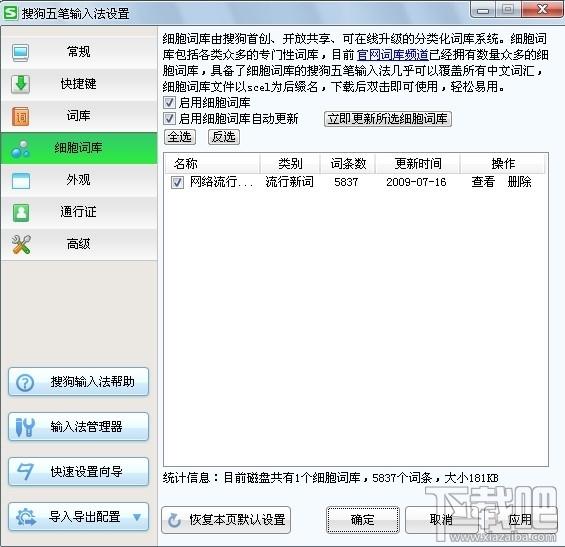Click the question mark help icon
Image resolution: width=565 pixels, height=547 pixels.
25,383
